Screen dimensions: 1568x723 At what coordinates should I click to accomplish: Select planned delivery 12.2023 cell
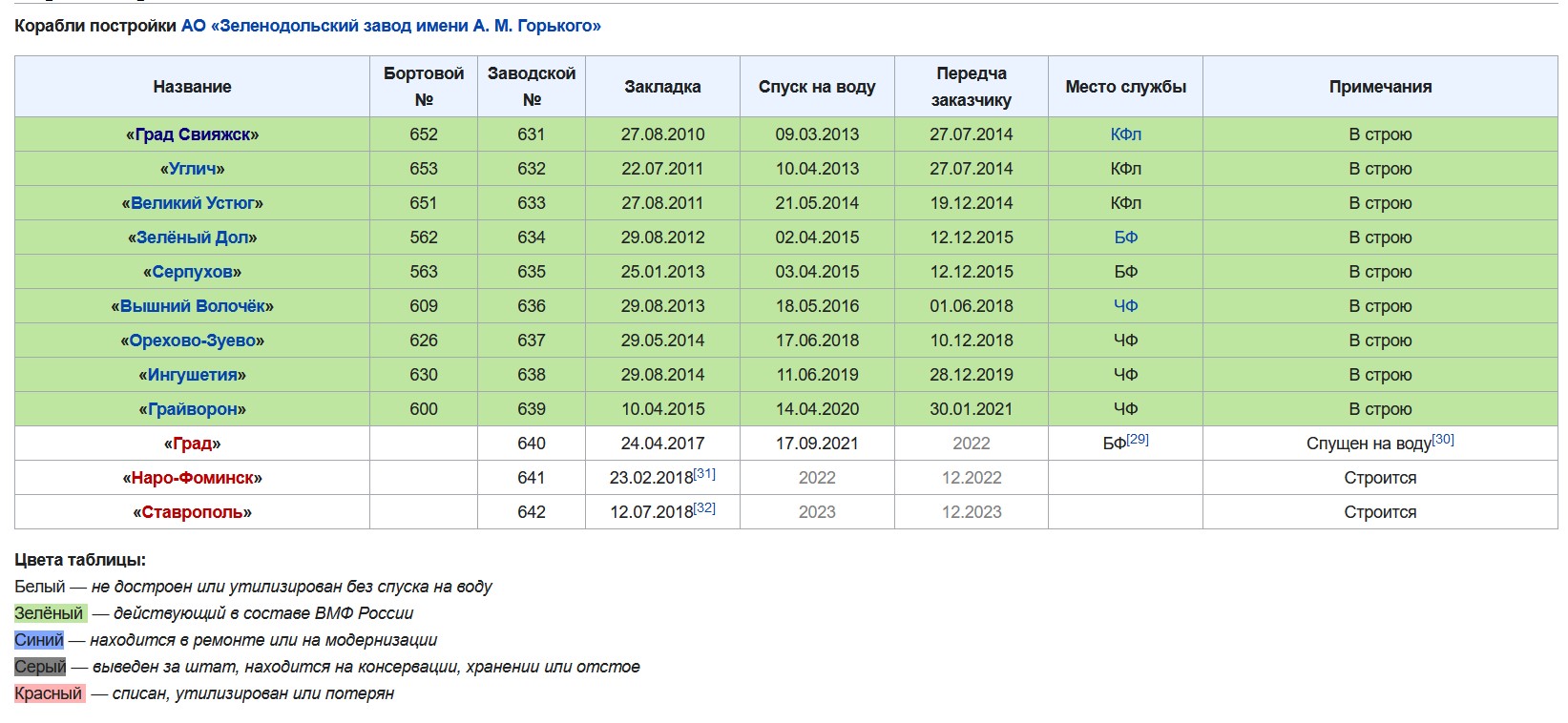click(x=972, y=512)
